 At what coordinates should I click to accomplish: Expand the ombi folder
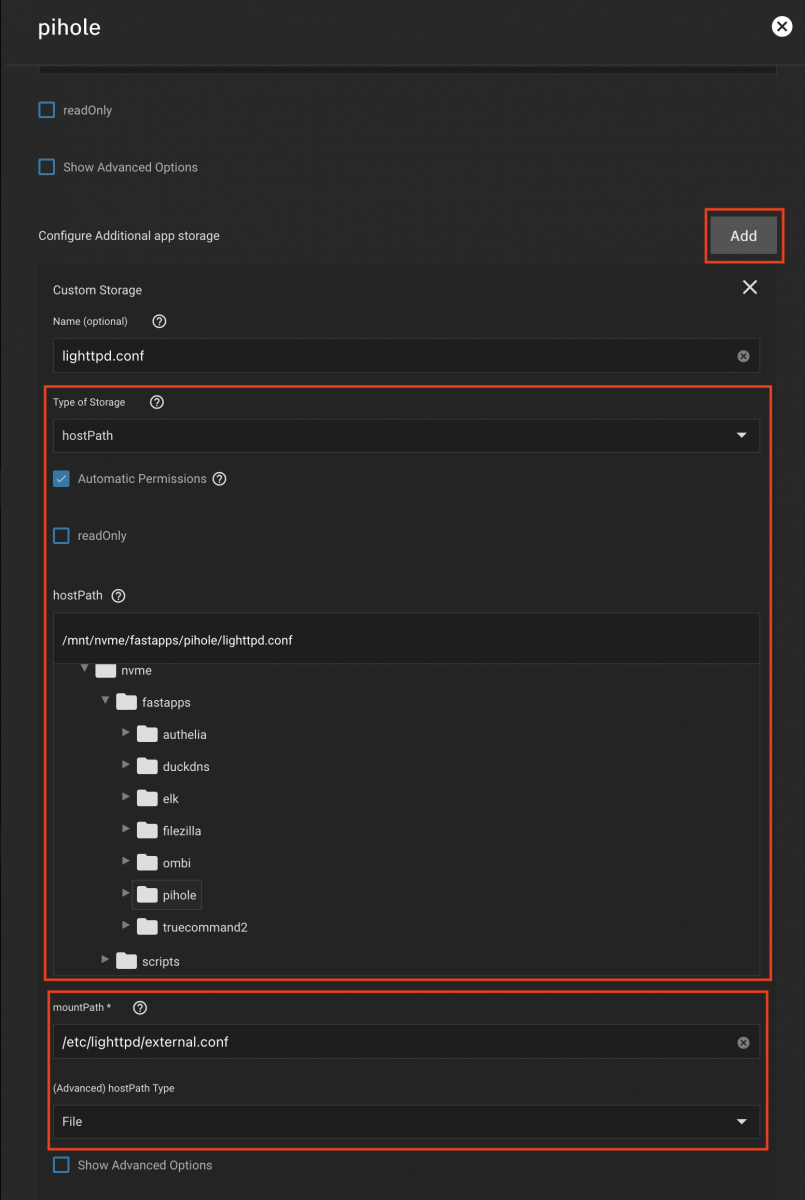click(x=126, y=861)
